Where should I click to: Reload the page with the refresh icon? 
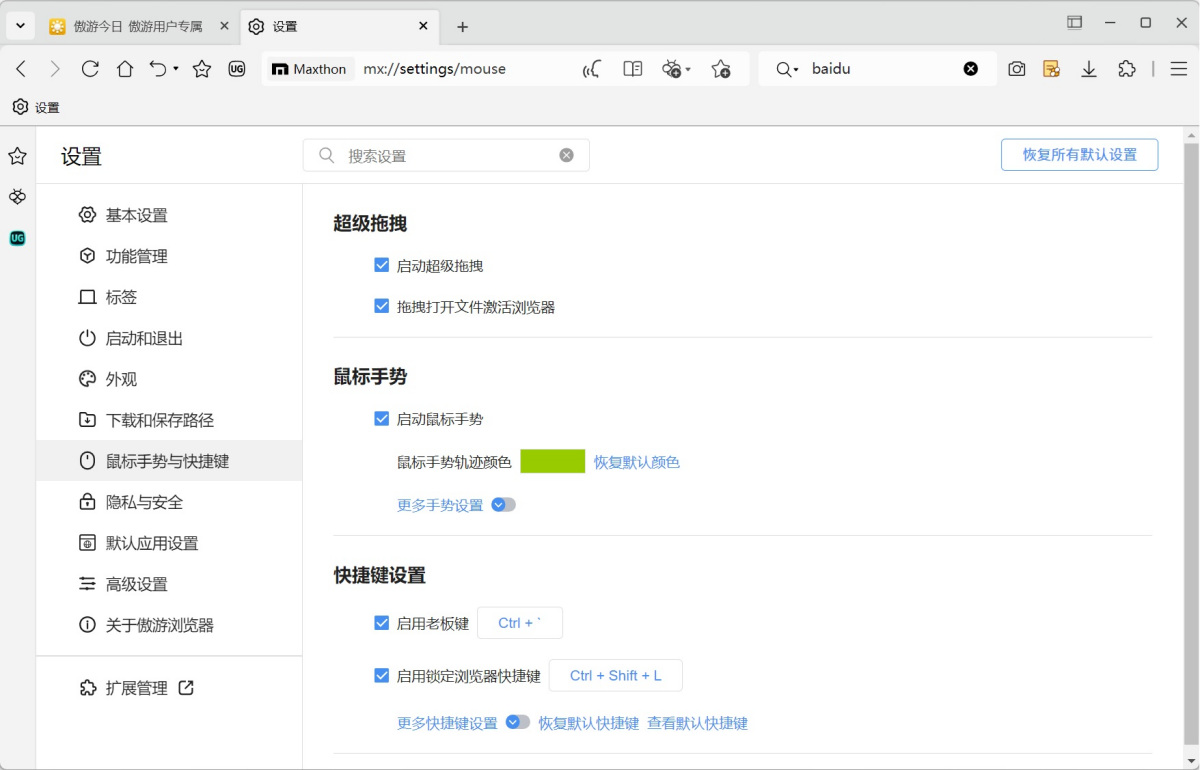click(x=90, y=69)
